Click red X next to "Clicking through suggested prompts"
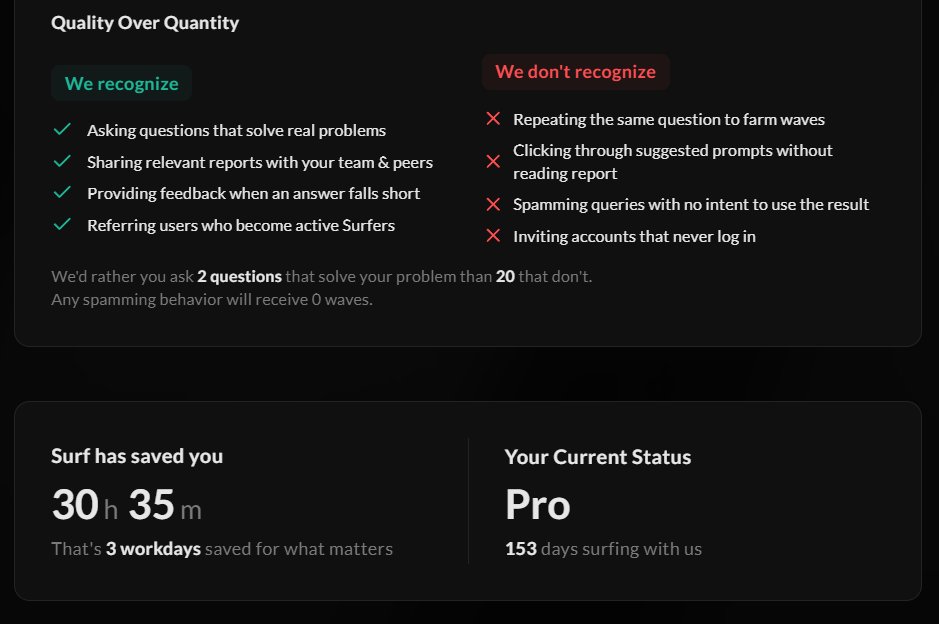The width and height of the screenshot is (939, 624). [492, 161]
